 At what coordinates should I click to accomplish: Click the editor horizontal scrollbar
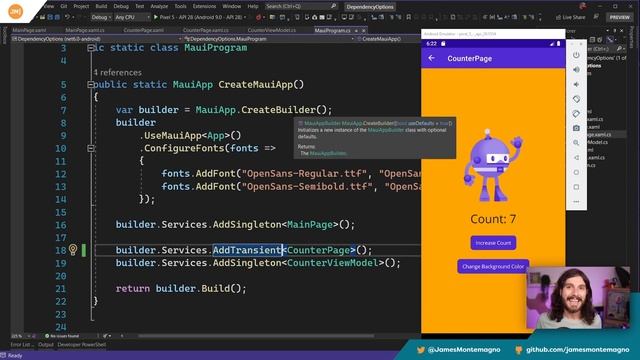coord(256,336)
